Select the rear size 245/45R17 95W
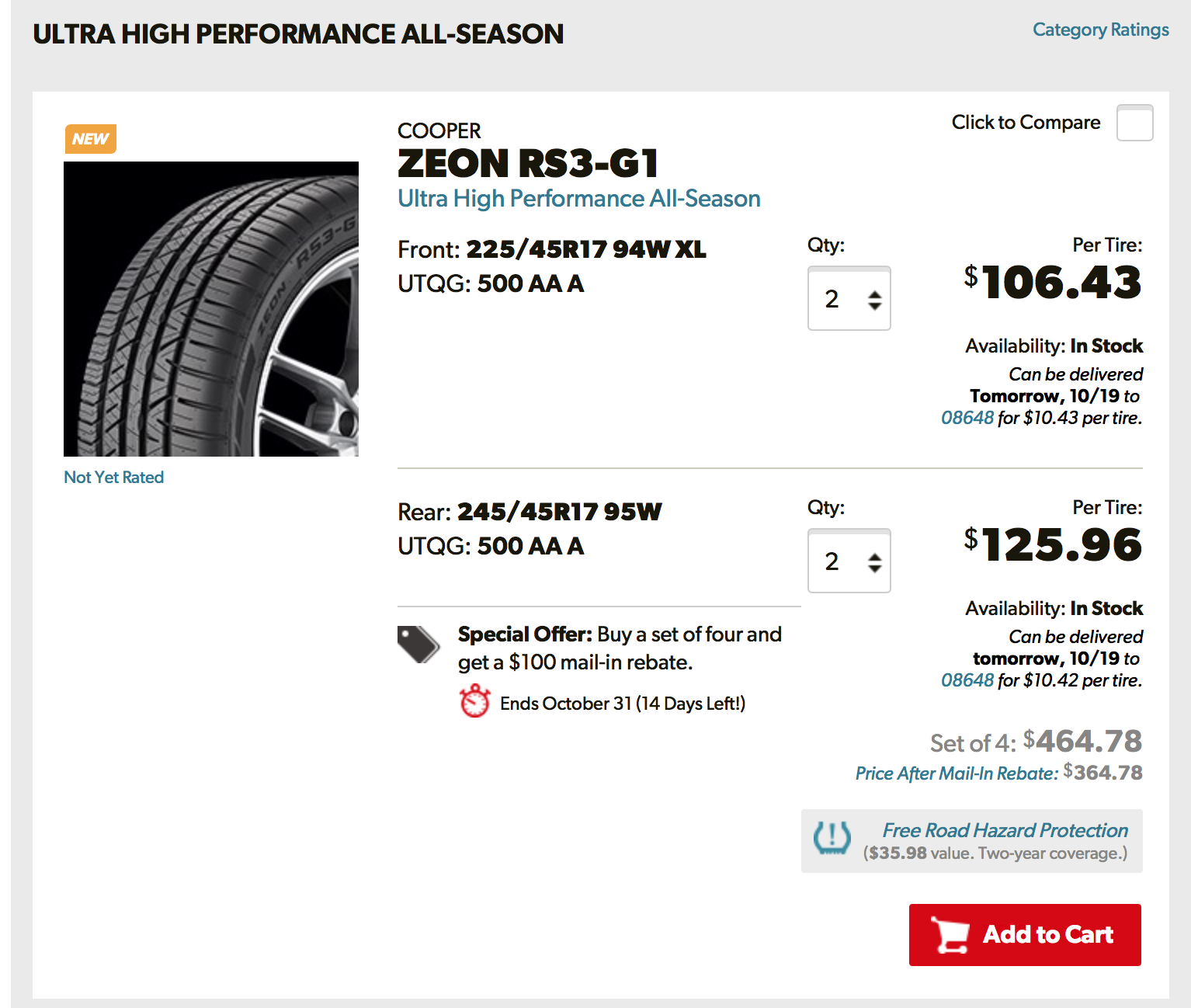Image resolution: width=1191 pixels, height=1008 pixels. tap(560, 513)
